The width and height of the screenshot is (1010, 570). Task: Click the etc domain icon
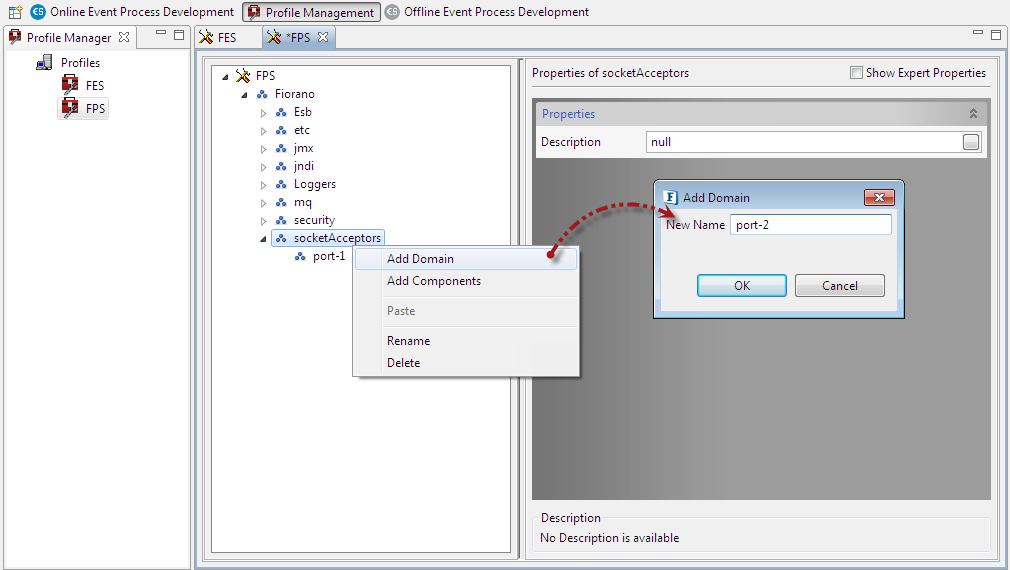point(281,130)
